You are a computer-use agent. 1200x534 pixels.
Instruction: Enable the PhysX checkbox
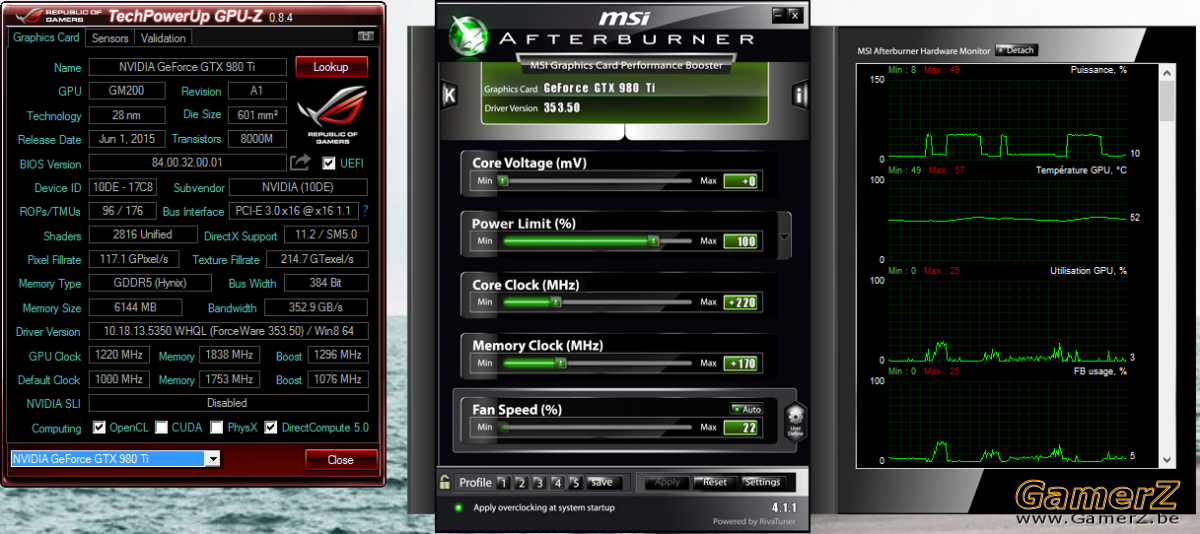click(217, 427)
